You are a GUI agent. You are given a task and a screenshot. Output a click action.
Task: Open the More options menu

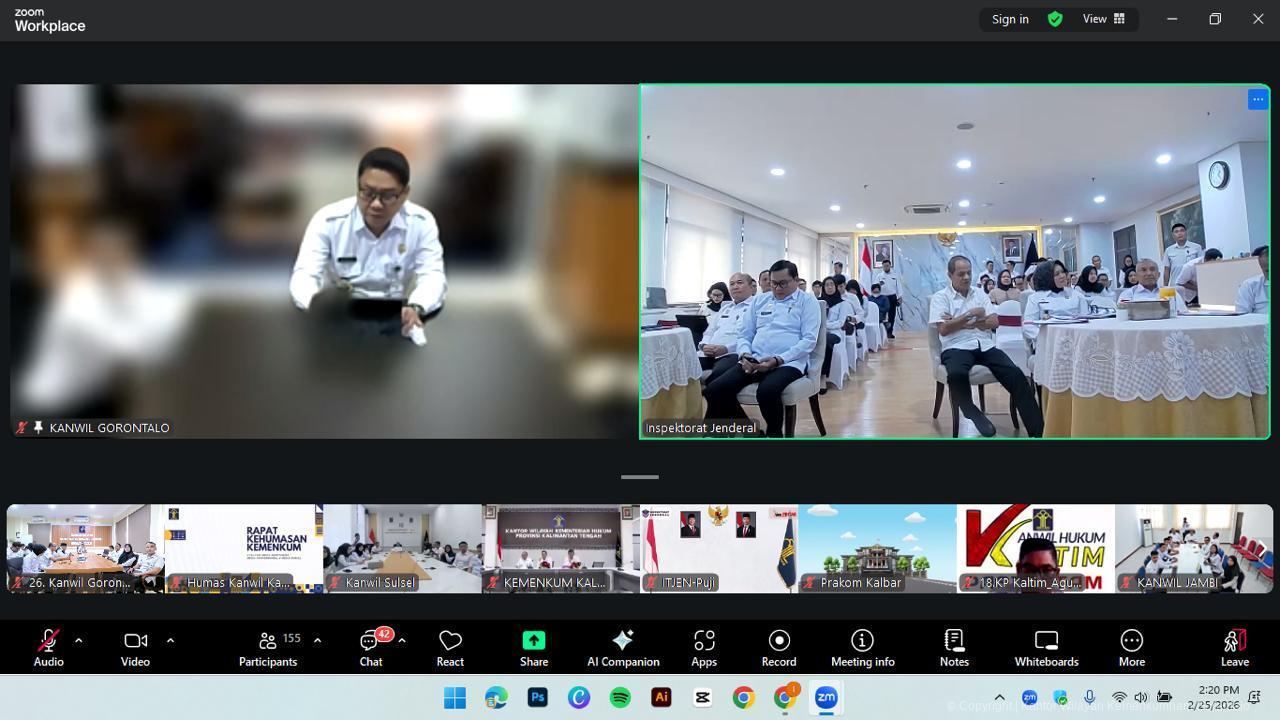point(1131,647)
